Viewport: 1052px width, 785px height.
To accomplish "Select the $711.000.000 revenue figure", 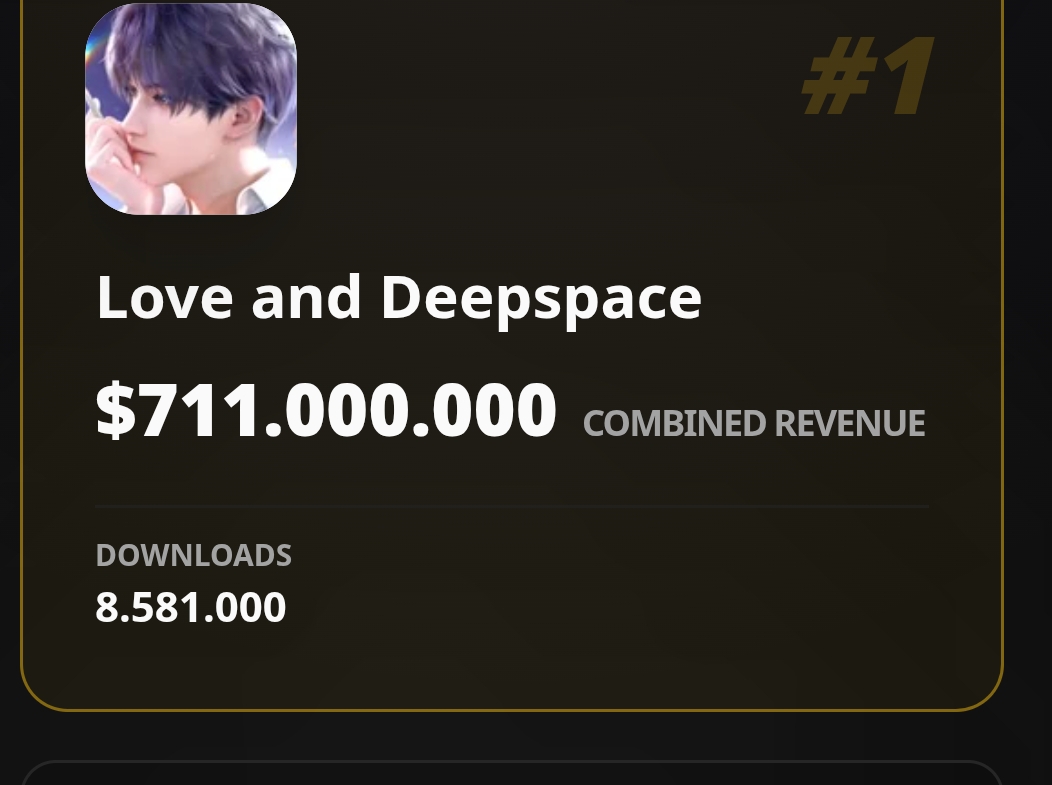I will (x=326, y=409).
